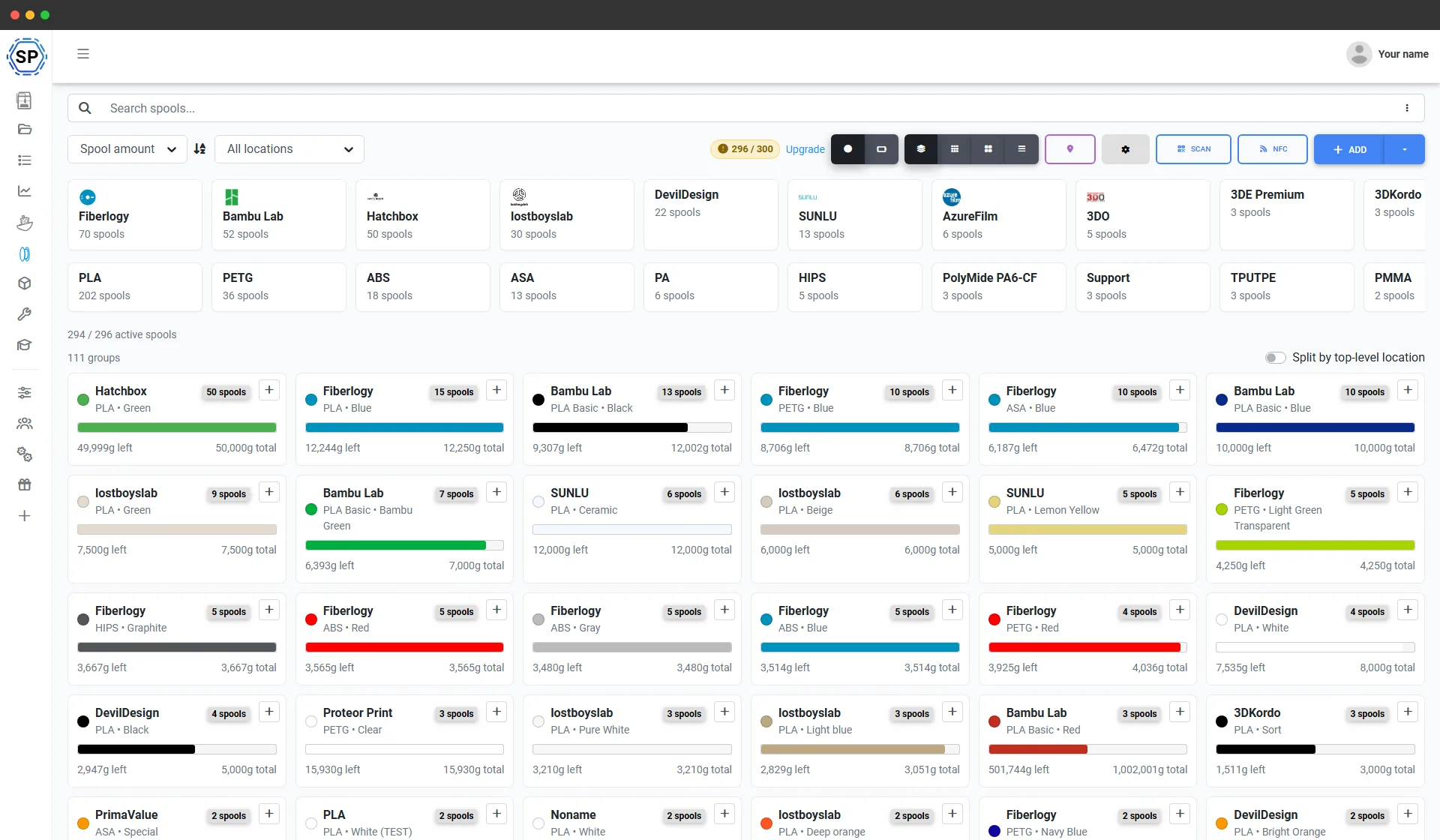Select the plain list view
The image size is (1440, 840).
[1021, 149]
